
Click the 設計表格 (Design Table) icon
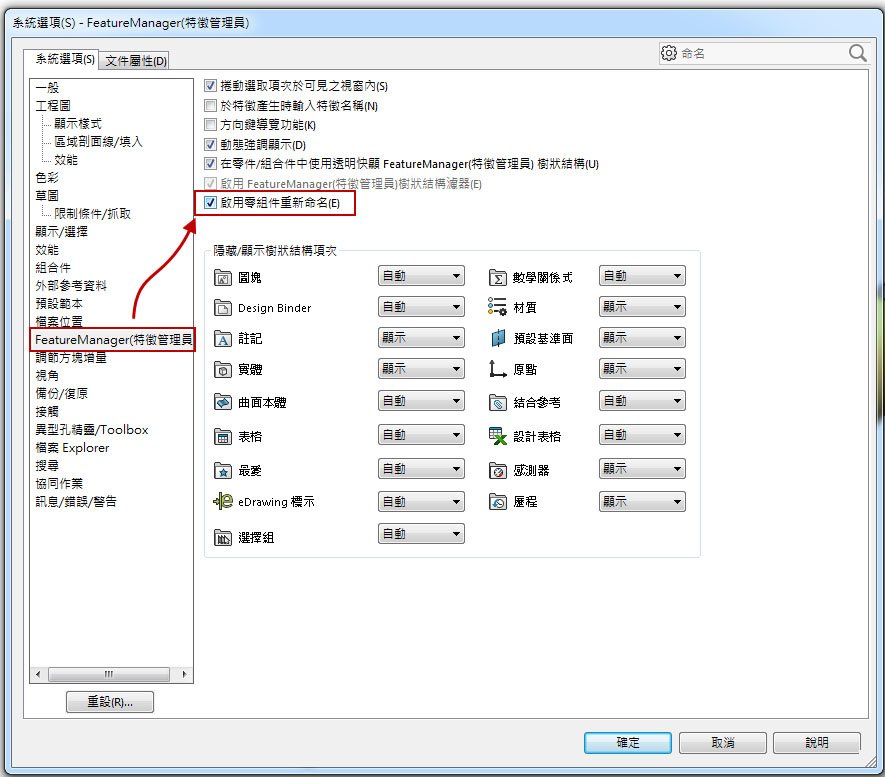point(498,436)
